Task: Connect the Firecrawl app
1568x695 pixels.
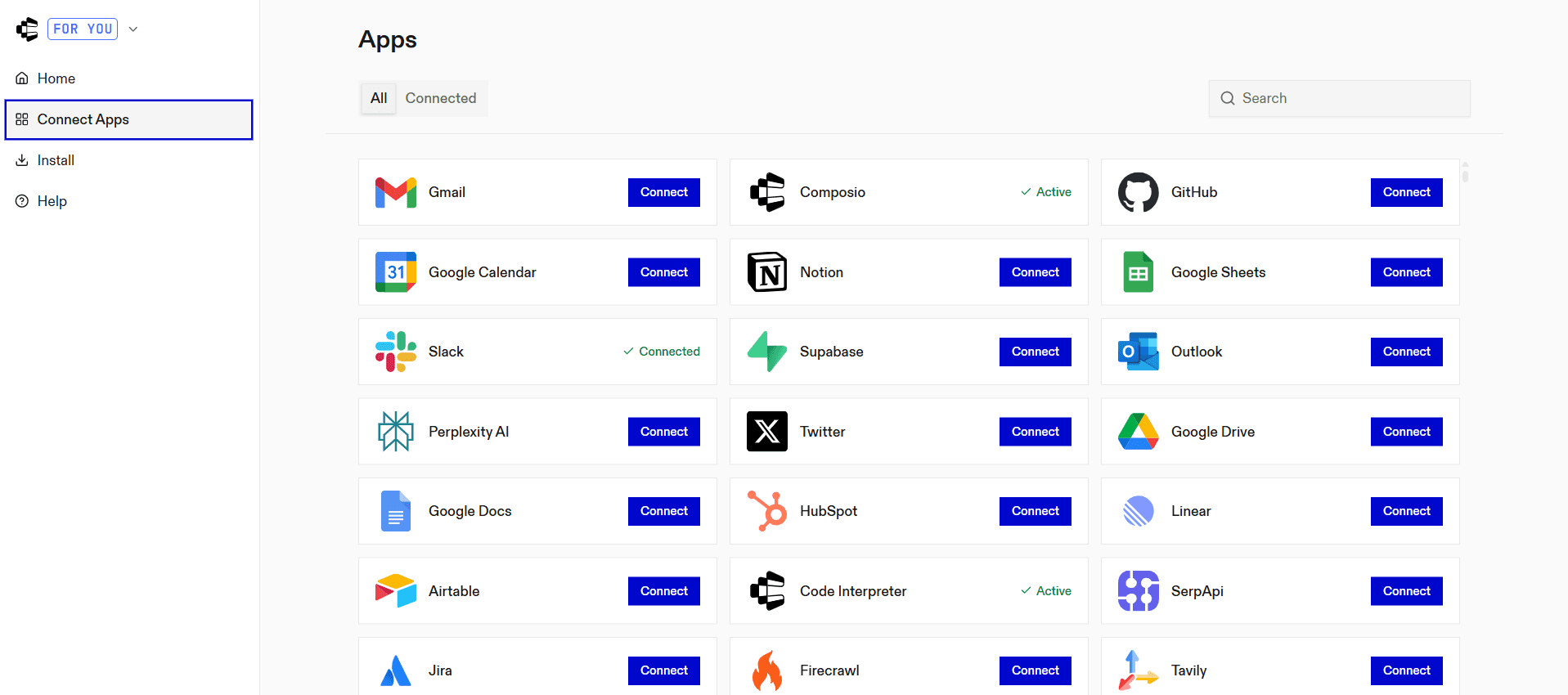Action: [x=1036, y=670]
